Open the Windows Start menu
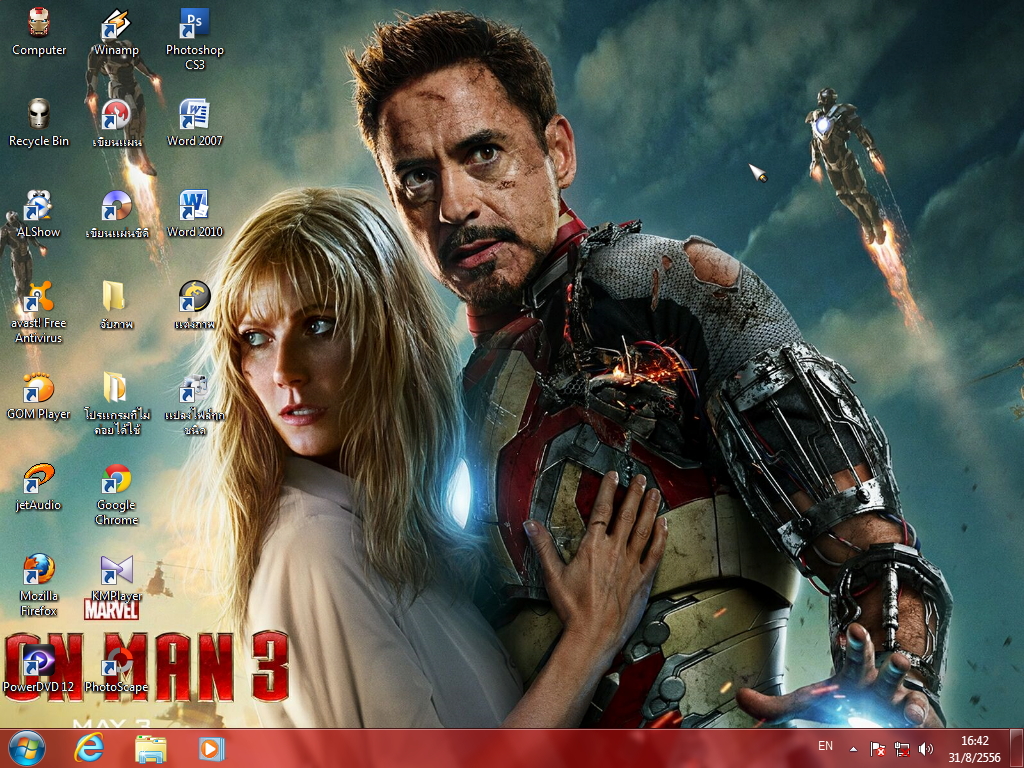Image resolution: width=1024 pixels, height=768 pixels. pos(27,748)
